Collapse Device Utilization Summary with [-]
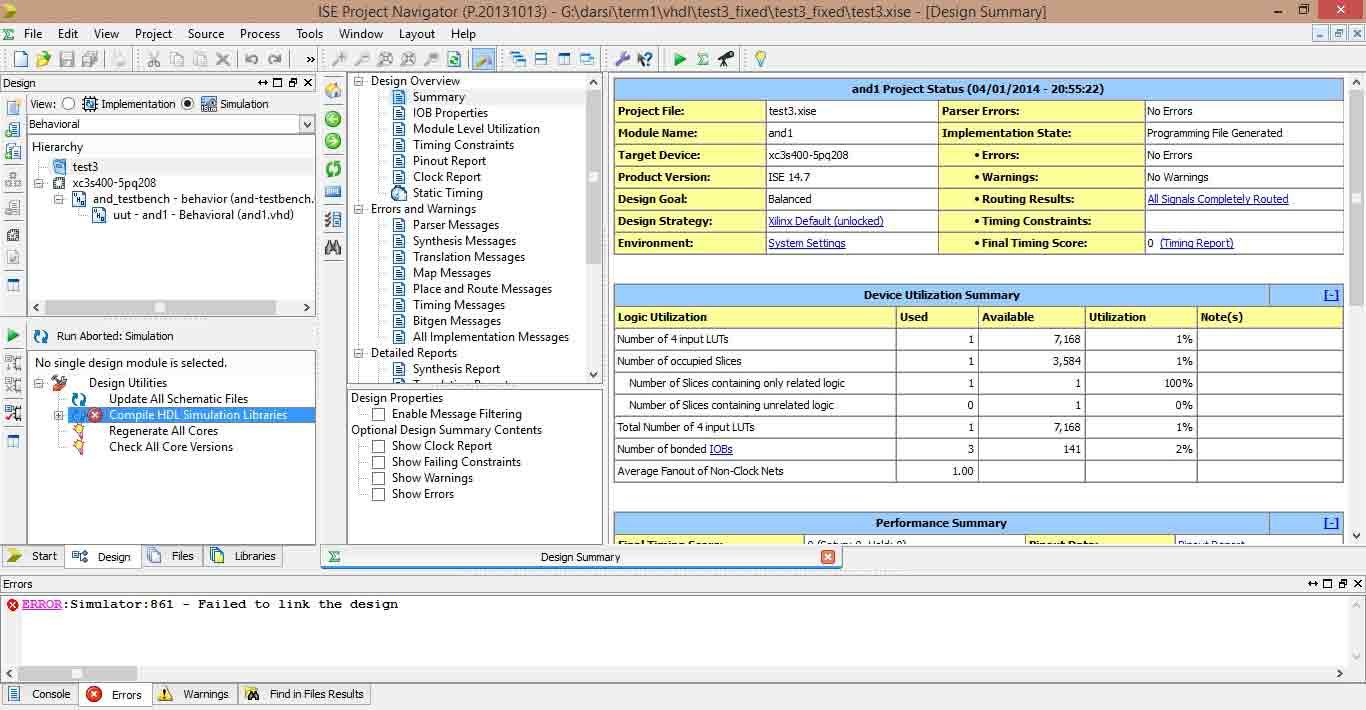Image resolution: width=1366 pixels, height=710 pixels. tap(1331, 295)
